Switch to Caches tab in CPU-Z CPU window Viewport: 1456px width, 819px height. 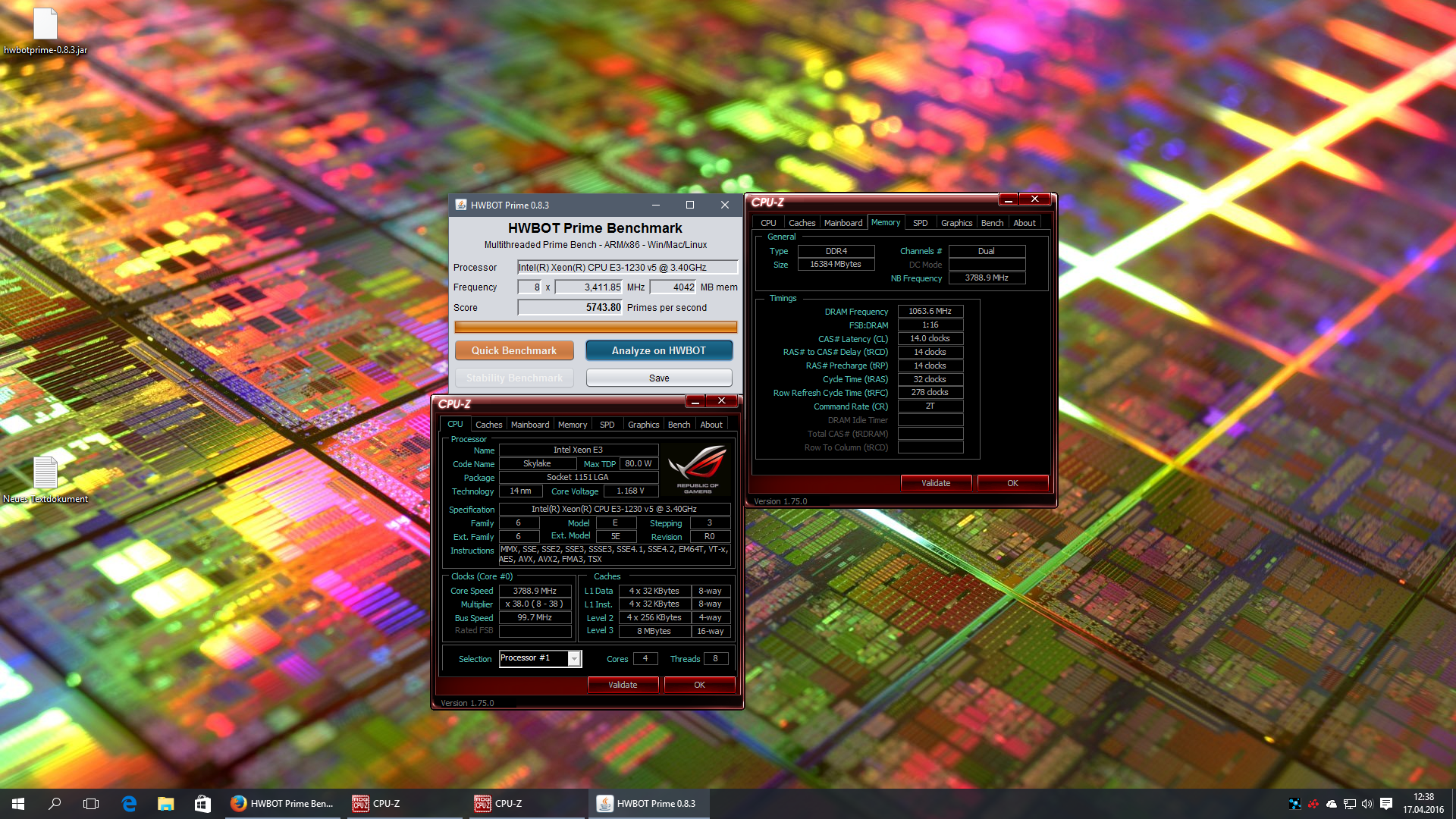tap(488, 425)
